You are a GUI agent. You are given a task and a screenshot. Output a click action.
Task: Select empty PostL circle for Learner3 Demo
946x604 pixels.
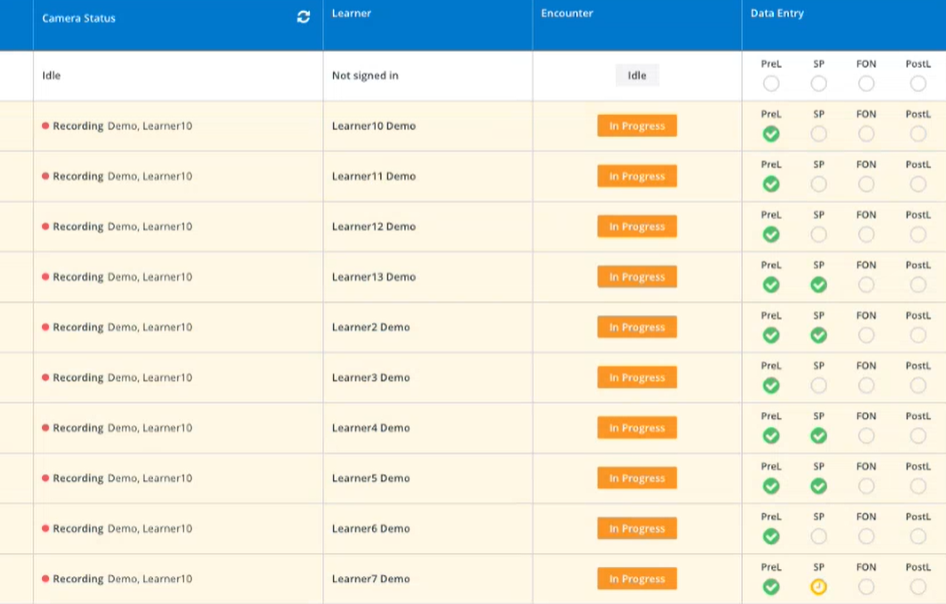tap(918, 386)
